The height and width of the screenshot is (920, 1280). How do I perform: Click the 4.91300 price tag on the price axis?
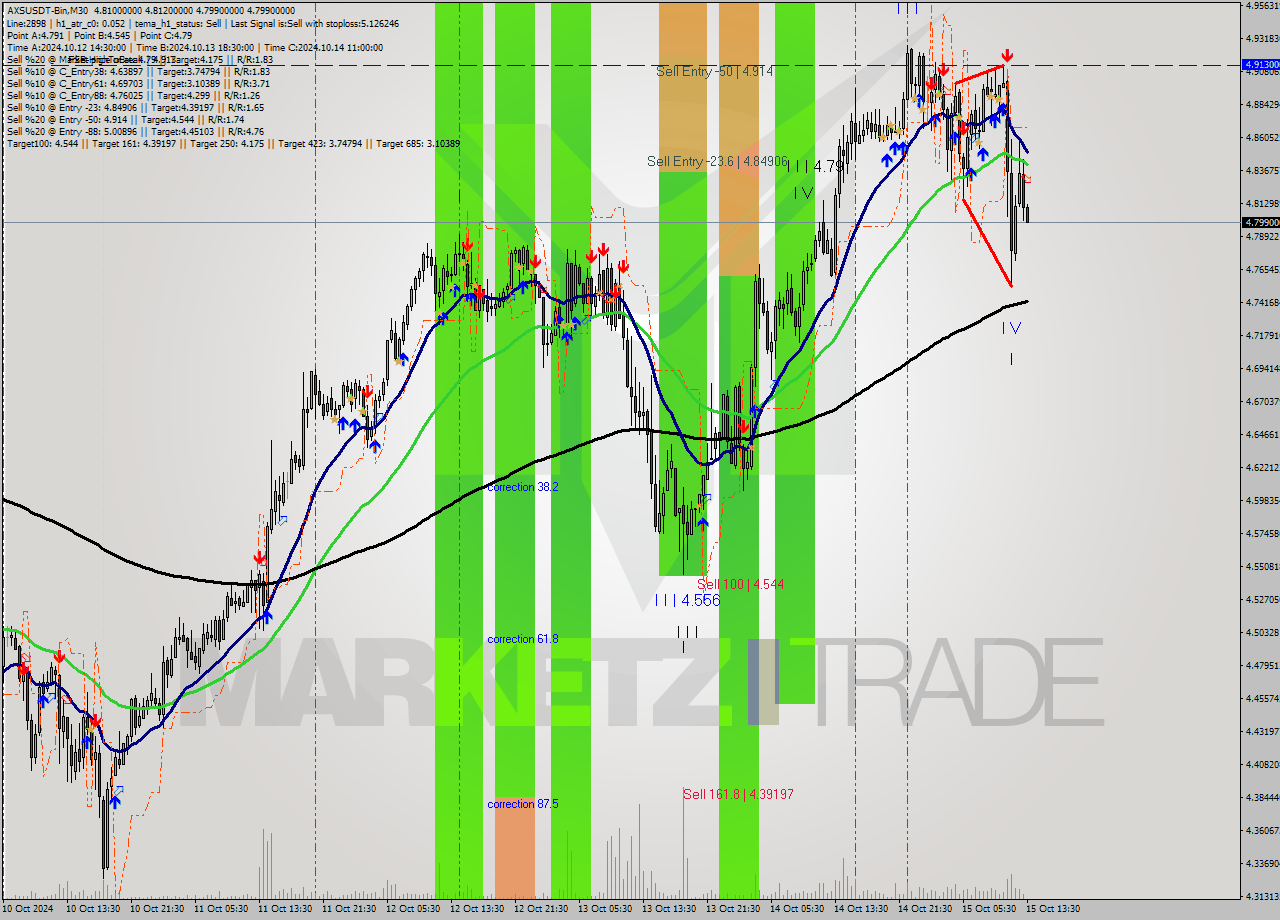pos(1260,64)
